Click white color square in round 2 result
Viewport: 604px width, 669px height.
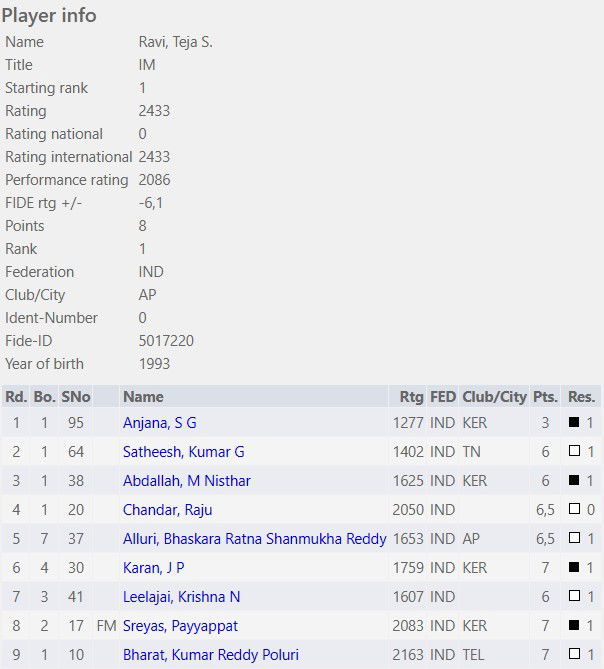coord(574,452)
